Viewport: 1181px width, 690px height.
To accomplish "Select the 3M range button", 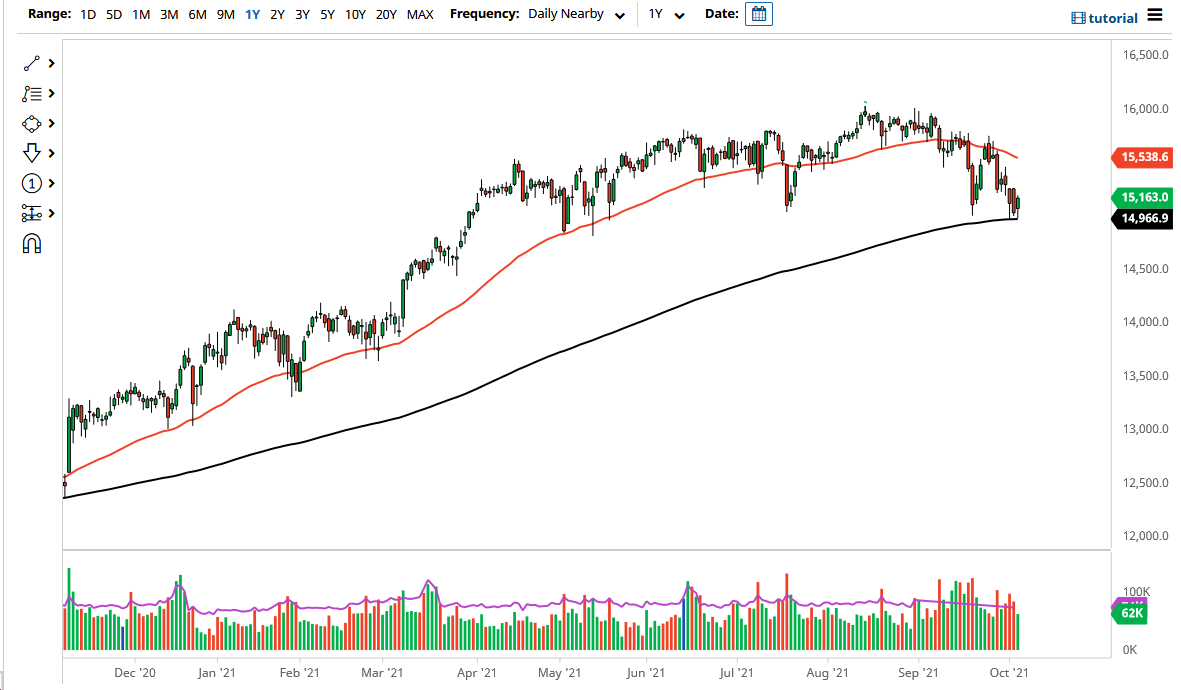I will click(167, 15).
